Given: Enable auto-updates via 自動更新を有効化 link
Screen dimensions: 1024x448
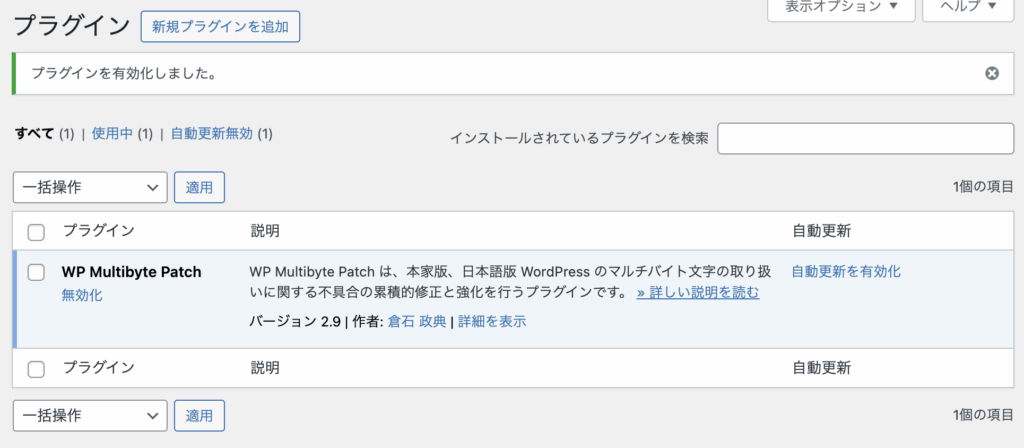Looking at the screenshot, I should [x=846, y=271].
